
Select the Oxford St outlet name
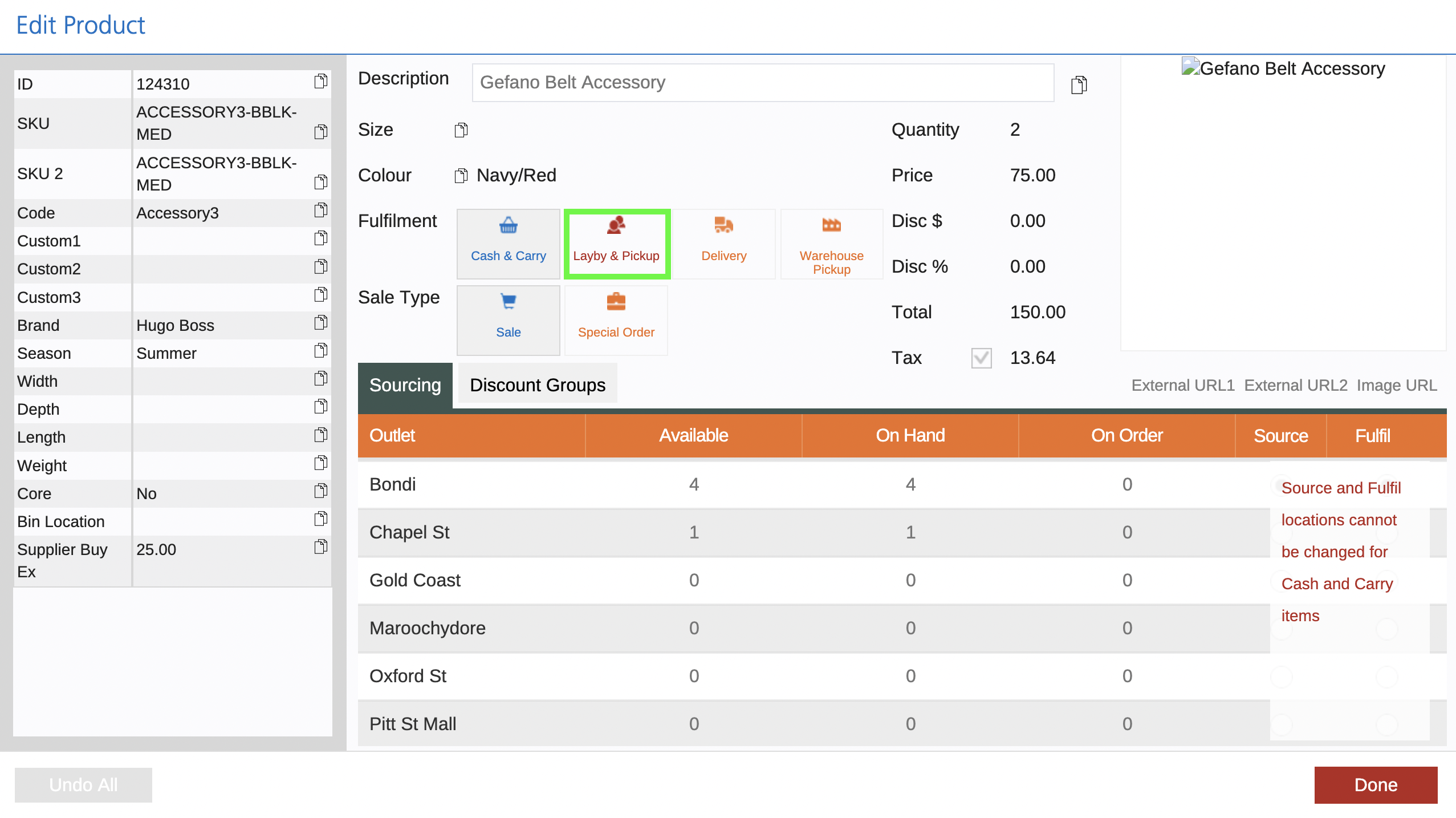[x=408, y=677]
